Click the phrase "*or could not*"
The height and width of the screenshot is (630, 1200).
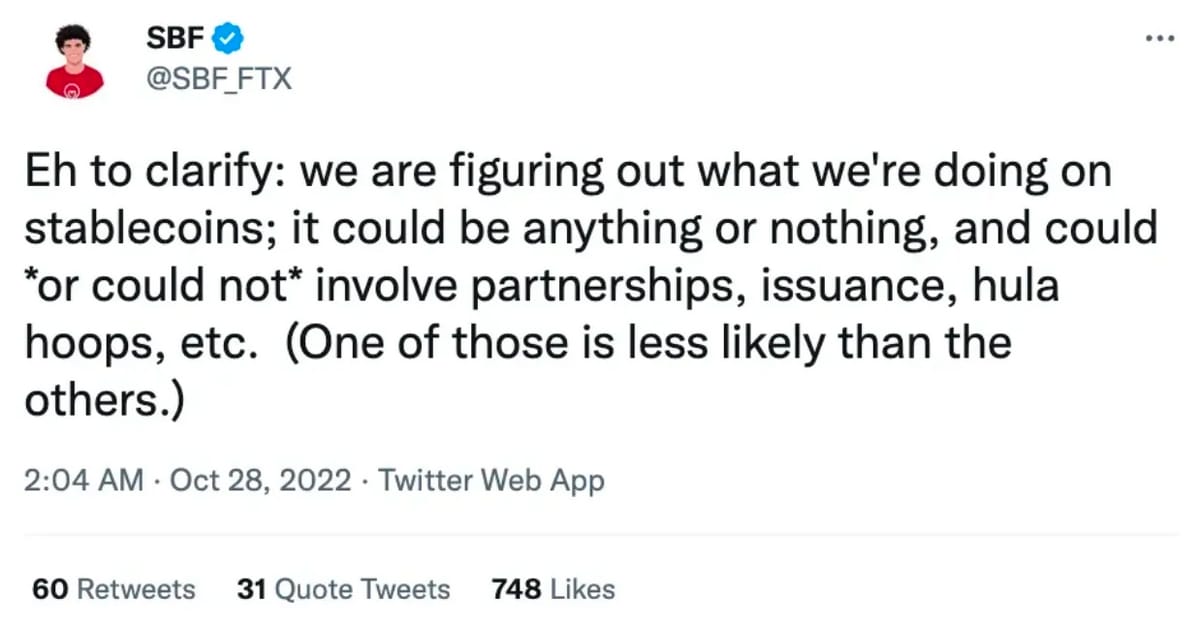[162, 287]
